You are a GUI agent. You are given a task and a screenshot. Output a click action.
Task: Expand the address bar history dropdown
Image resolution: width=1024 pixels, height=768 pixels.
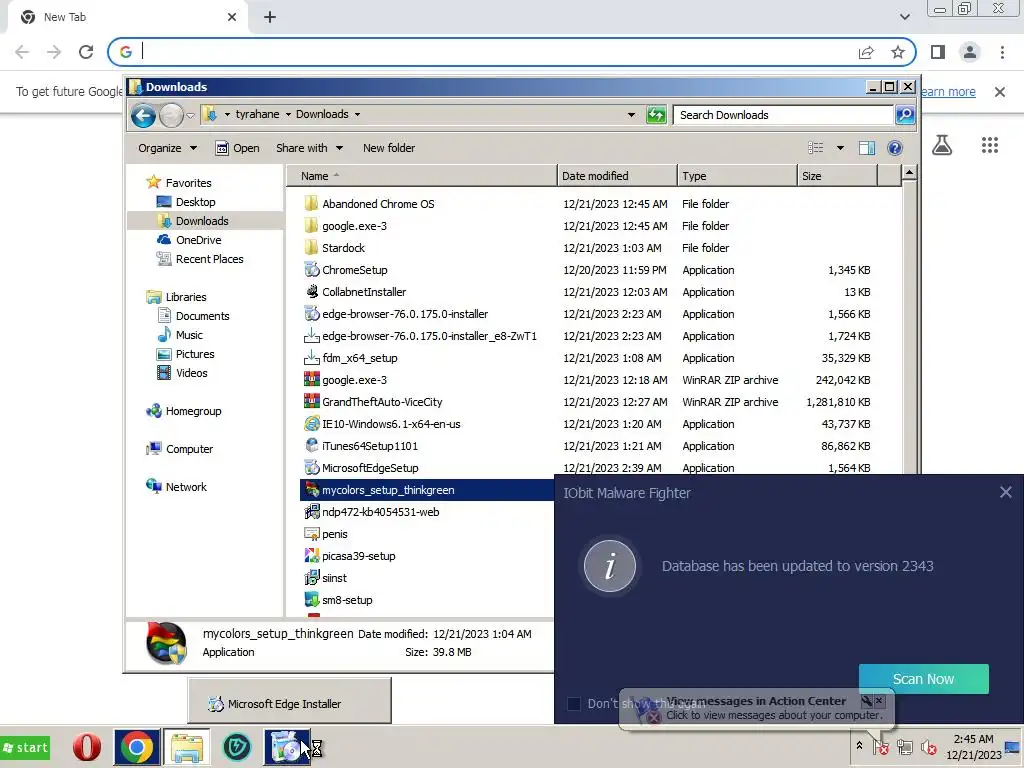(x=631, y=115)
